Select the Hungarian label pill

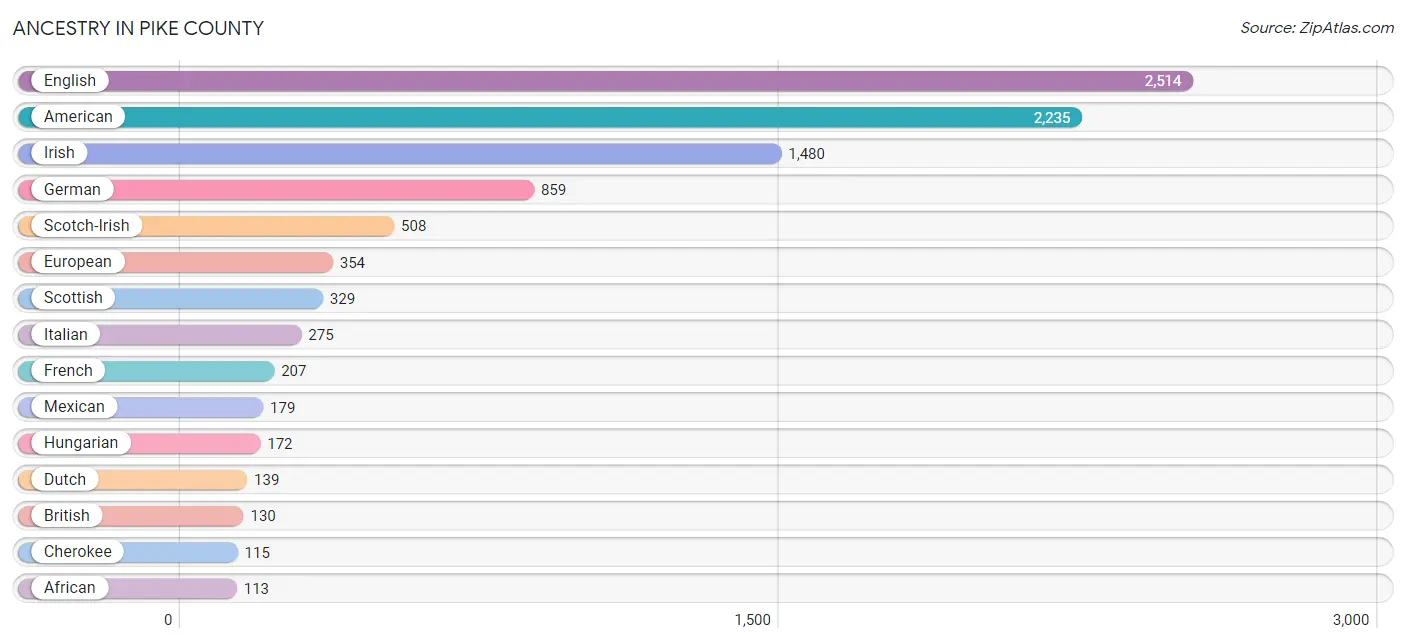80,443
